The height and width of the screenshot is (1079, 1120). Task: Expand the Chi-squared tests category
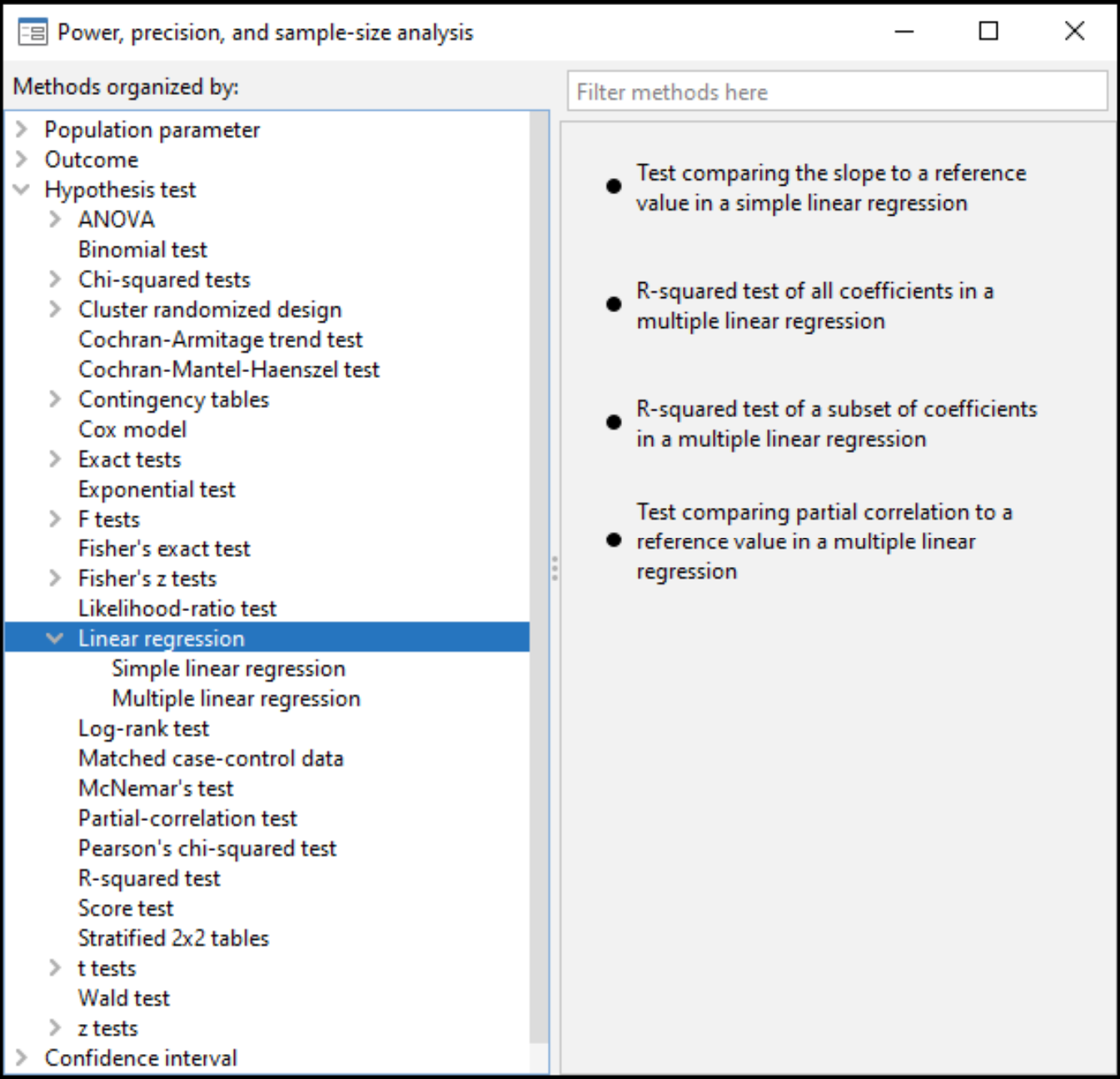tap(55, 279)
